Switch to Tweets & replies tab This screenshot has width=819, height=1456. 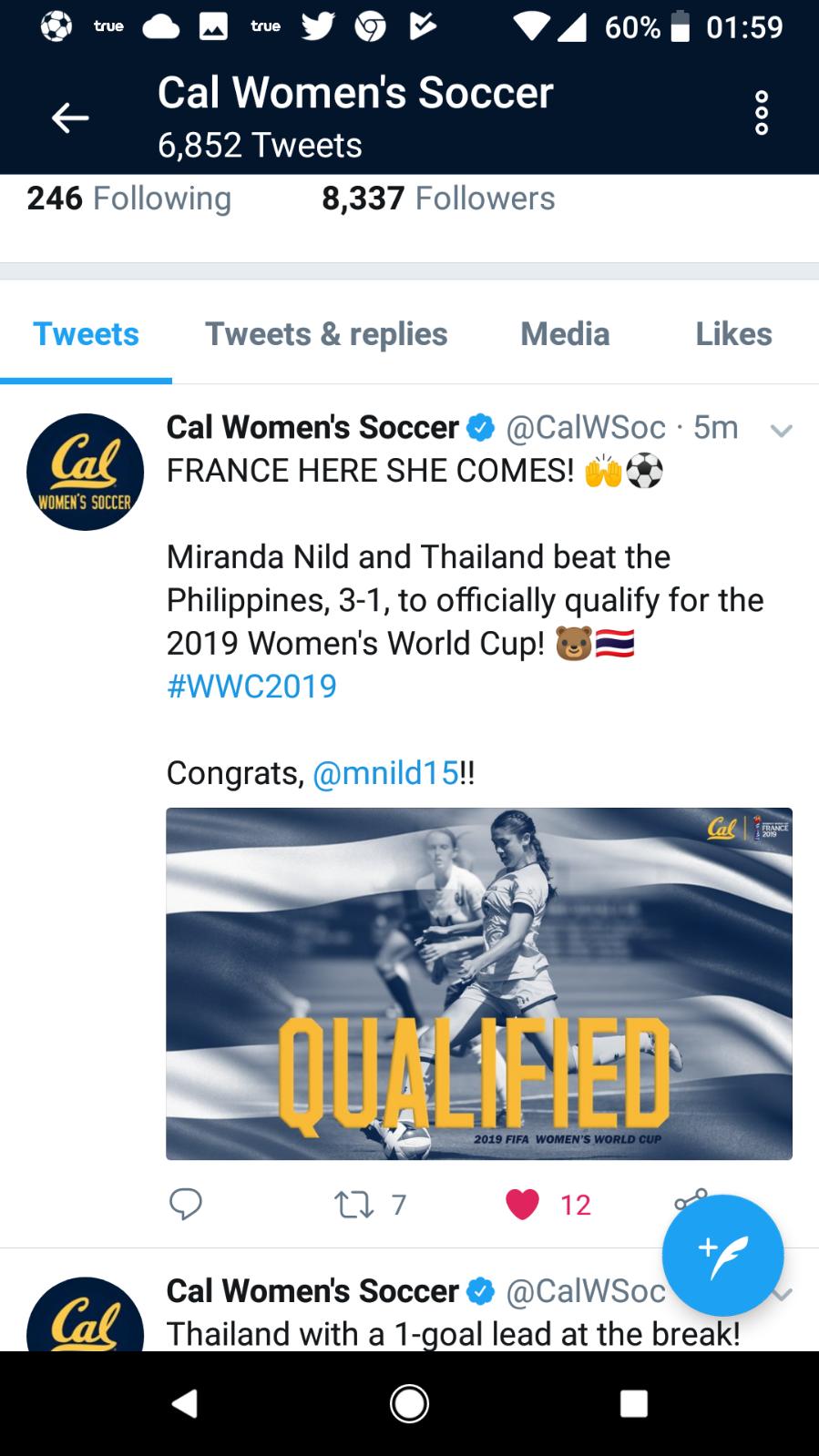tap(326, 334)
